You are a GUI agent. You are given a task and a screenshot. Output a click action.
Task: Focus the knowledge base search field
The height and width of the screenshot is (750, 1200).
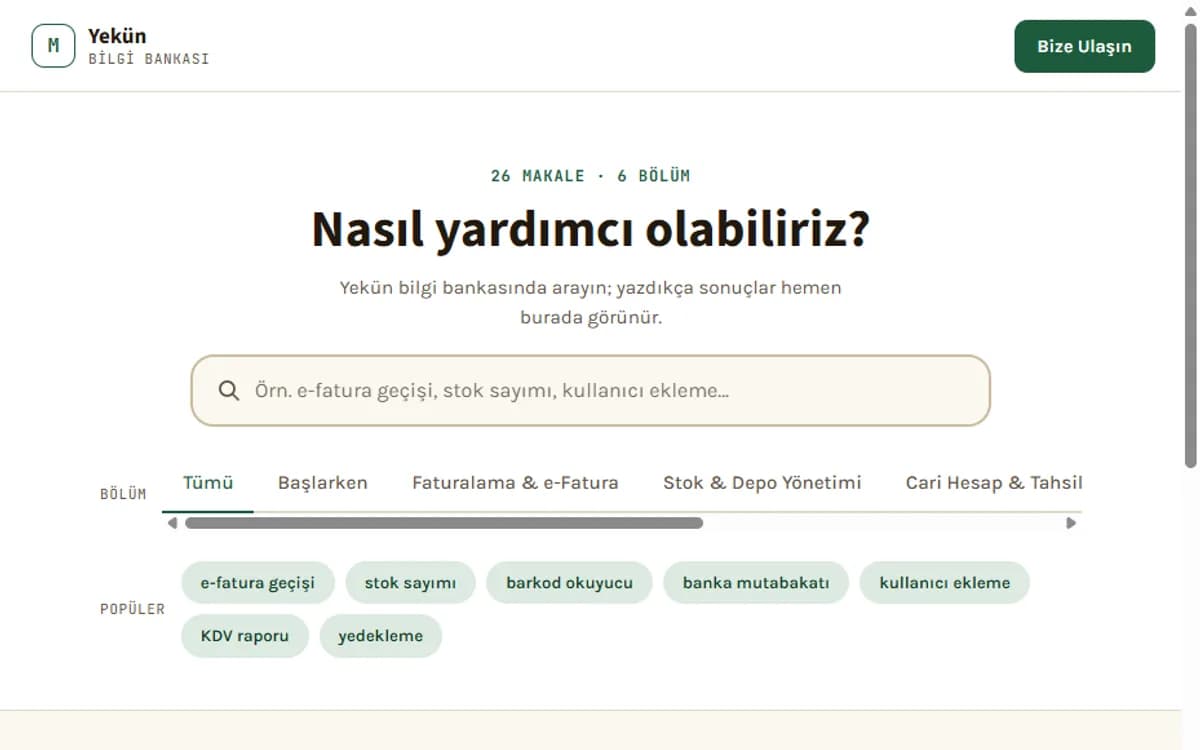(590, 390)
